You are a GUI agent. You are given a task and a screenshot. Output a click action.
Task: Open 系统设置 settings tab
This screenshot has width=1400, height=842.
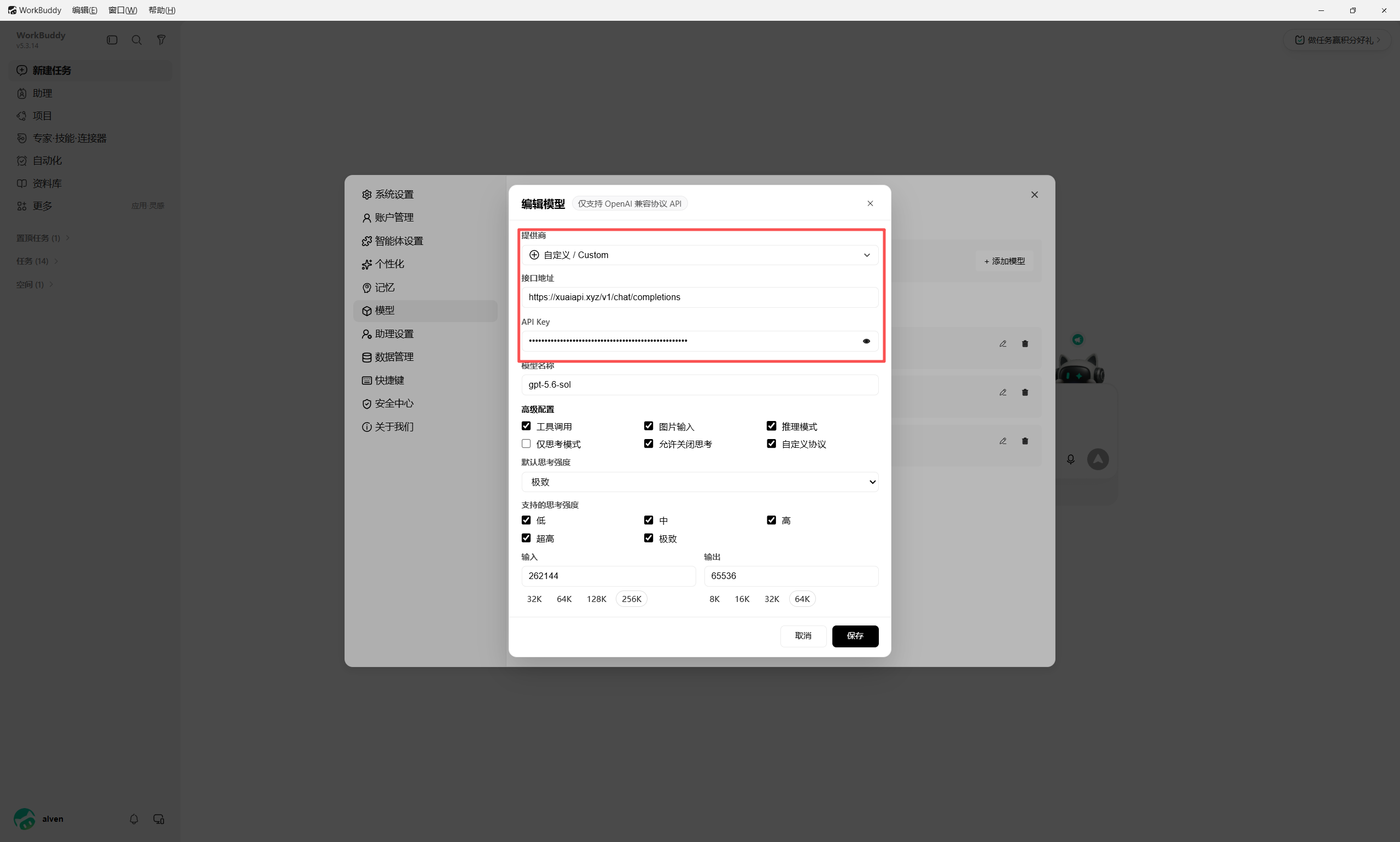pyautogui.click(x=425, y=195)
